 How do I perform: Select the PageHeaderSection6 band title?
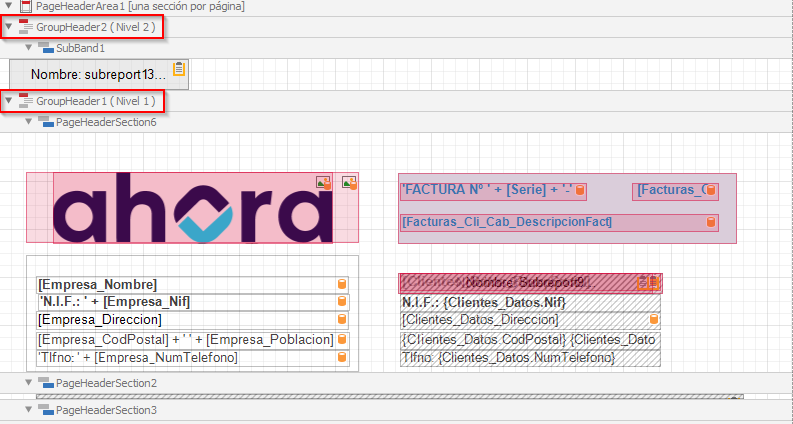tap(107, 122)
